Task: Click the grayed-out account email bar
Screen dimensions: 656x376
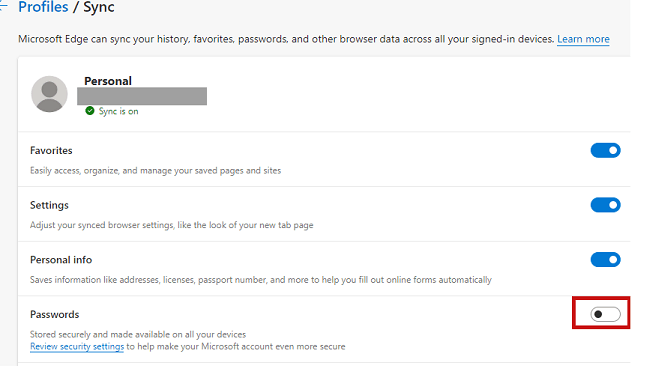Action: click(142, 96)
